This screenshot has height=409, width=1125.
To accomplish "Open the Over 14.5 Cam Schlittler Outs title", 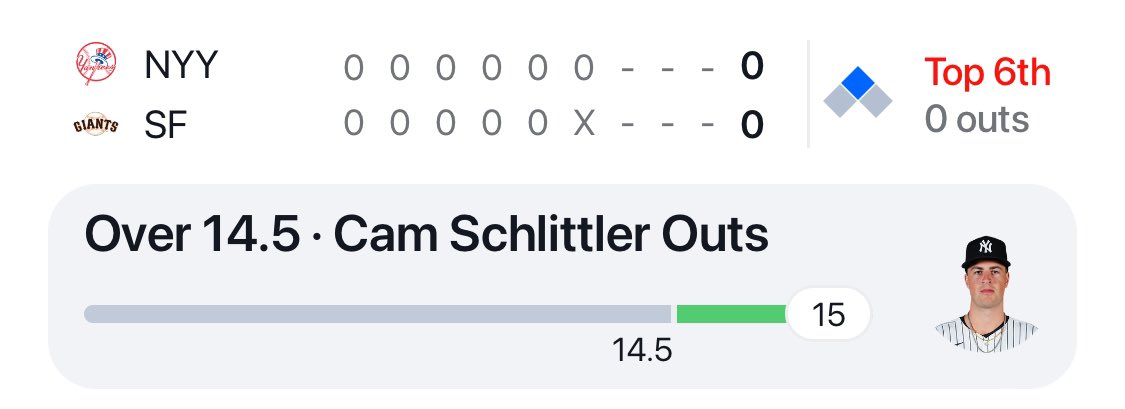I will [x=427, y=236].
